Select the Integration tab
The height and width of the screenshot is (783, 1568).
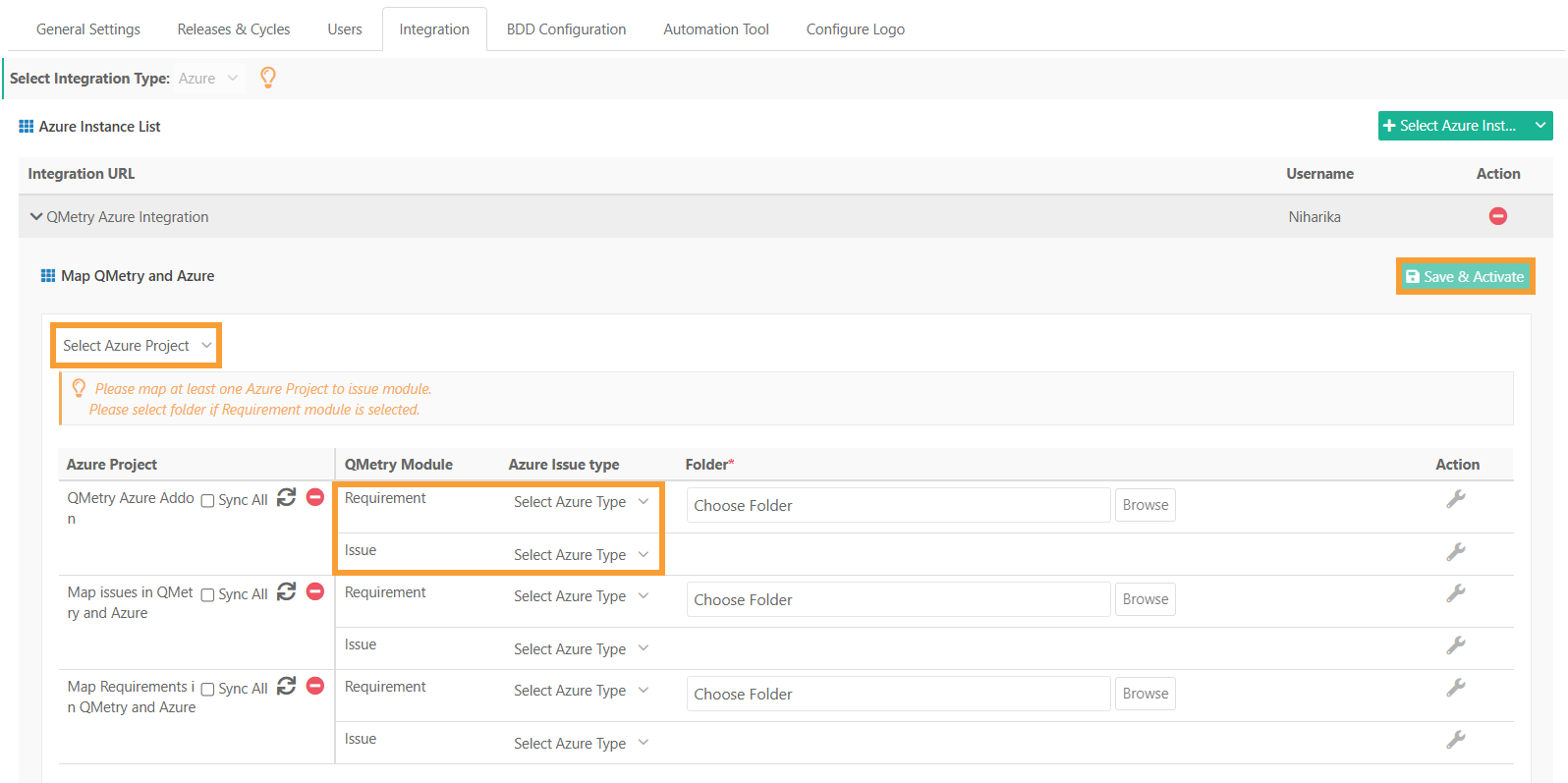[x=434, y=29]
